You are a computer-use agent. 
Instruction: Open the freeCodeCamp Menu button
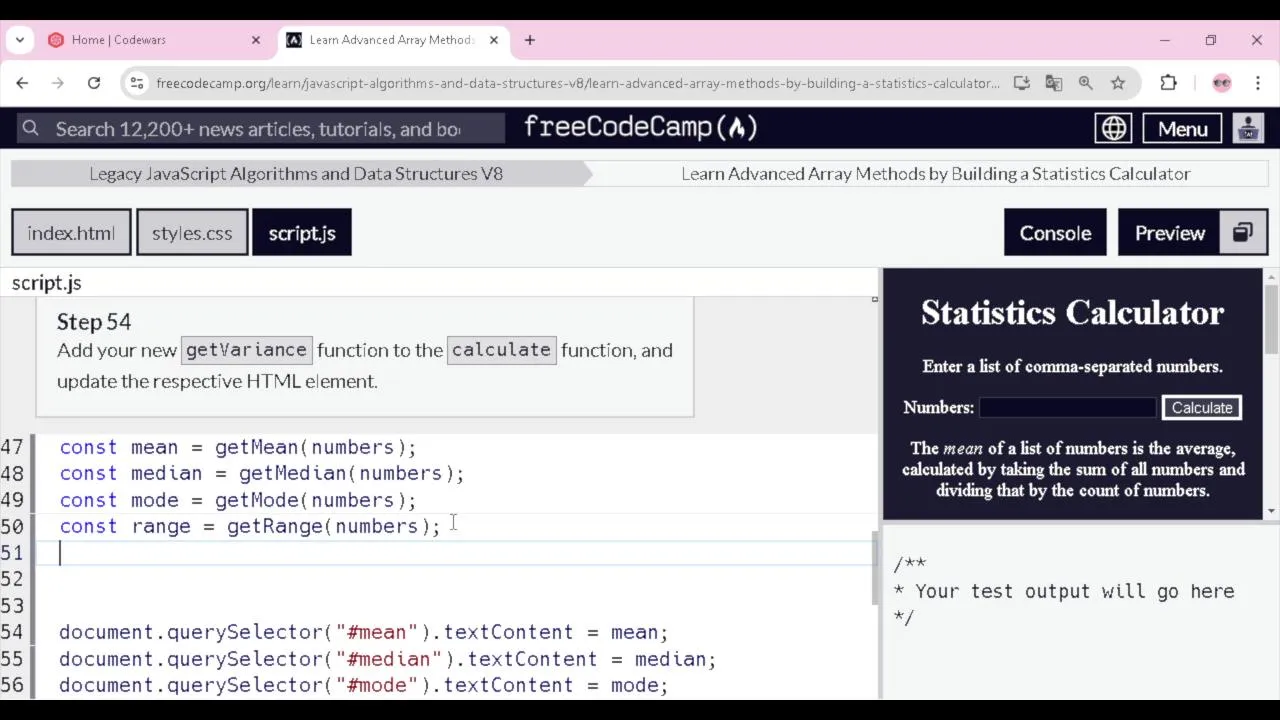point(1183,129)
